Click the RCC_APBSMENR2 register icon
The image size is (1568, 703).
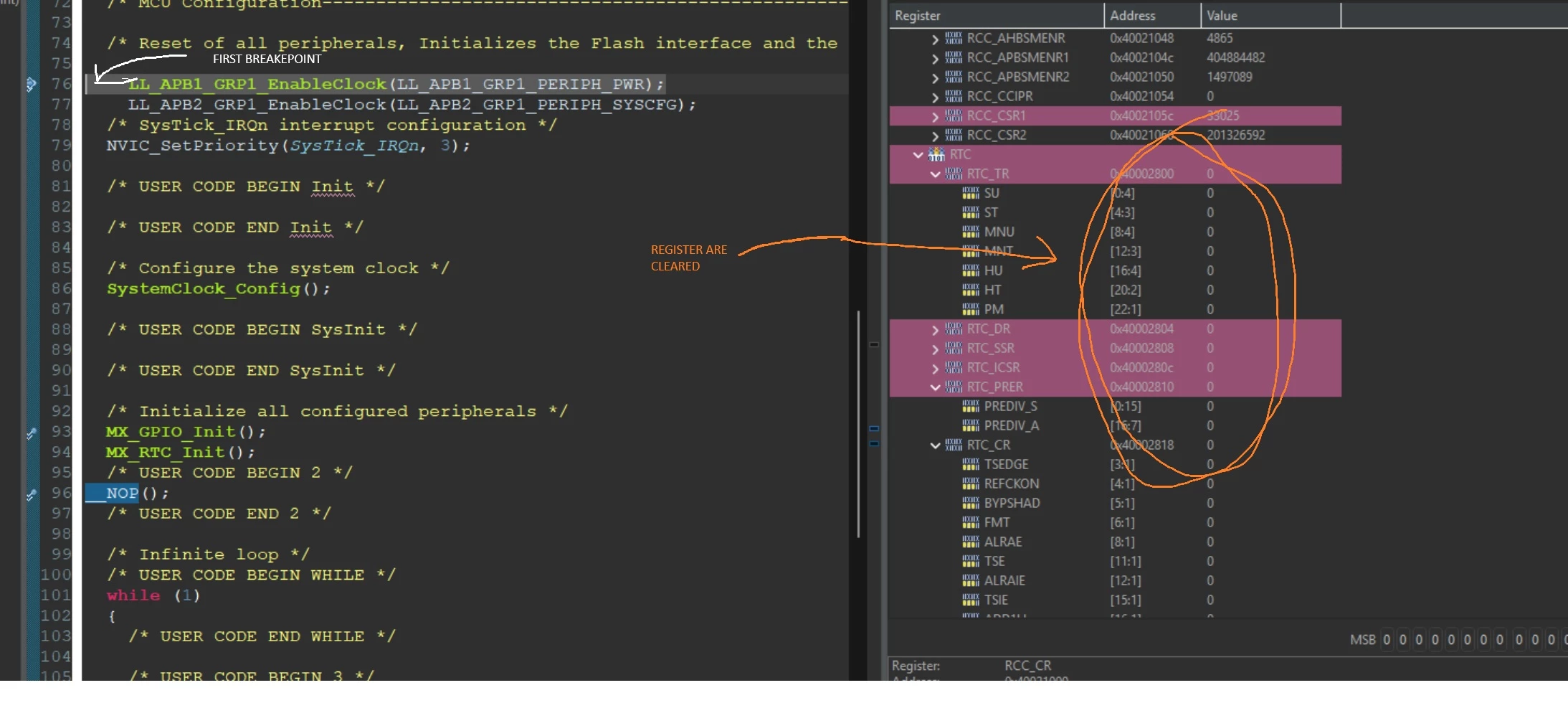tap(954, 77)
